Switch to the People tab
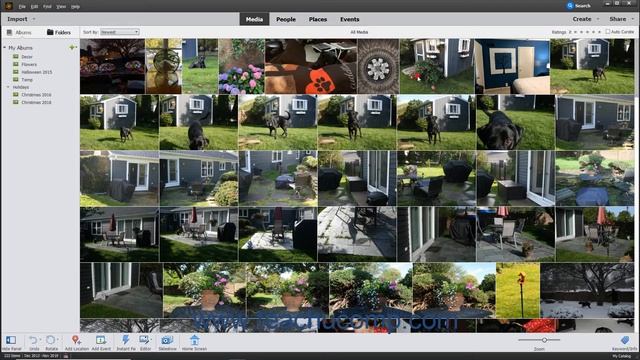This screenshot has width=640, height=360. pos(286,19)
